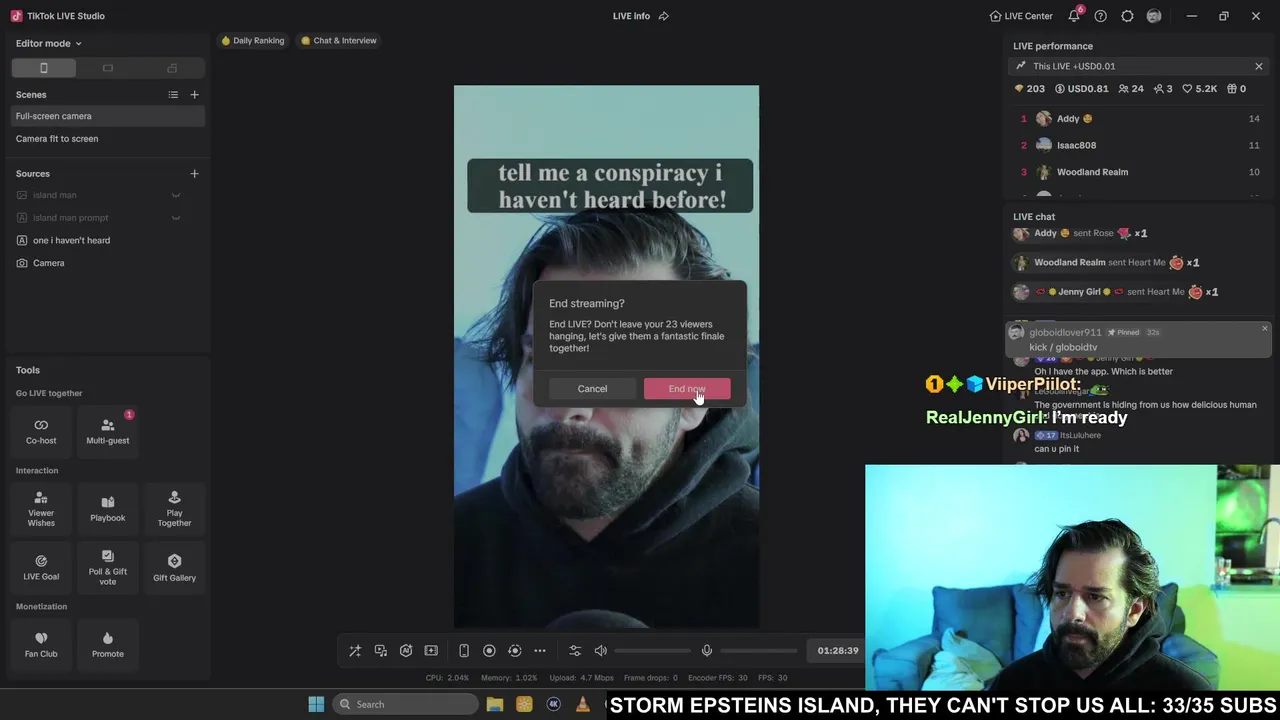Image resolution: width=1280 pixels, height=720 pixels.
Task: Open VLC from the taskbar
Action: tap(583, 704)
